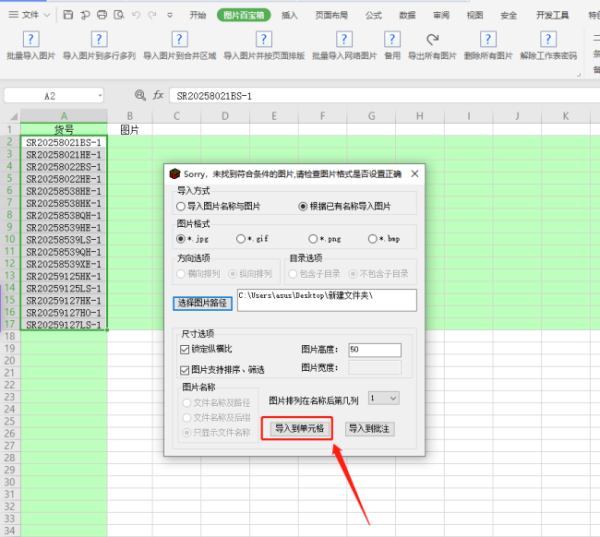Viewport: 600px width, 537px height.
Task: Select the *.png image format radio button
Action: (312, 239)
